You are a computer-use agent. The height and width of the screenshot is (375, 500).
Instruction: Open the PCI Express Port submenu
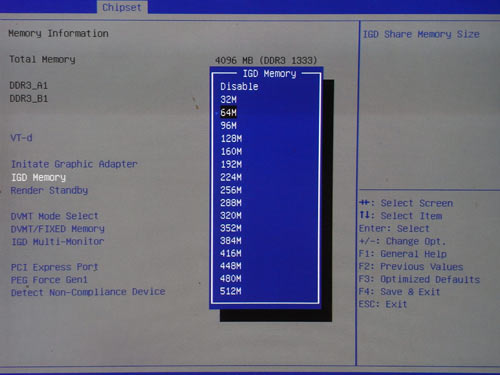point(55,267)
